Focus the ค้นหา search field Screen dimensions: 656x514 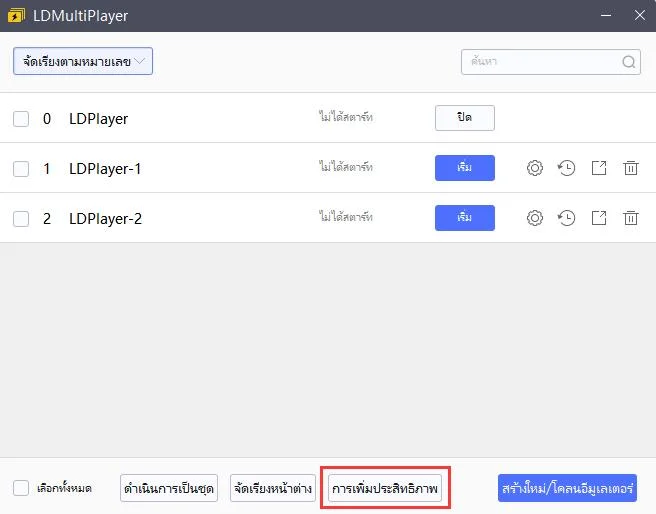(x=551, y=62)
